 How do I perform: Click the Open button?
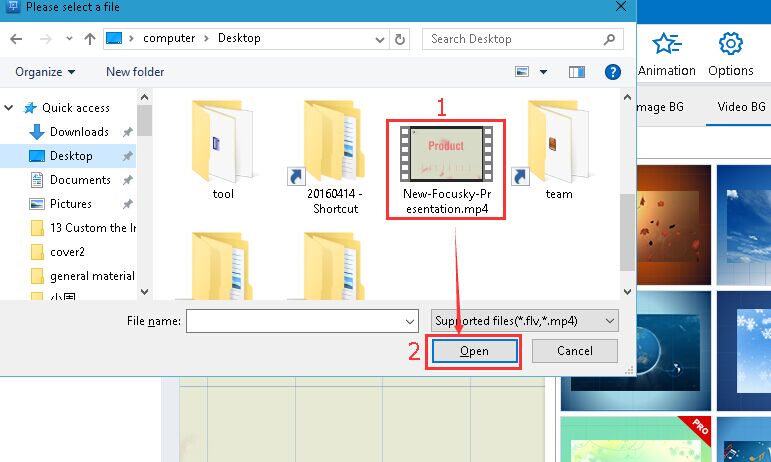pos(474,351)
